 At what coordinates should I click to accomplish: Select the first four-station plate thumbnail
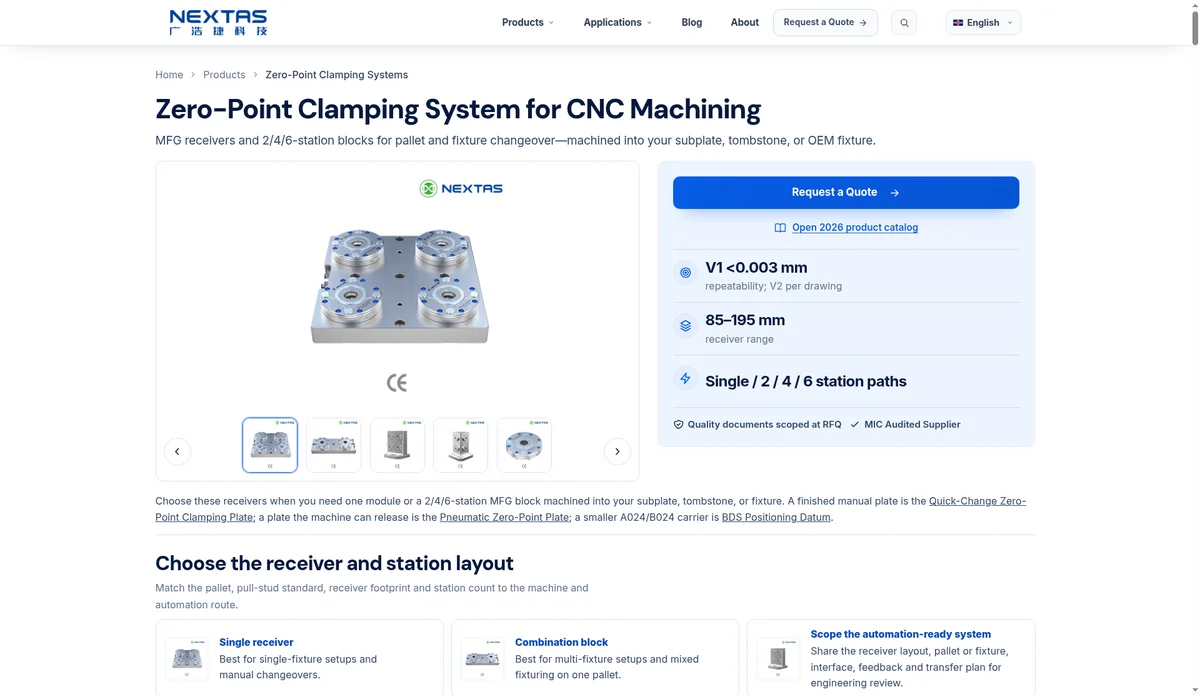point(270,445)
